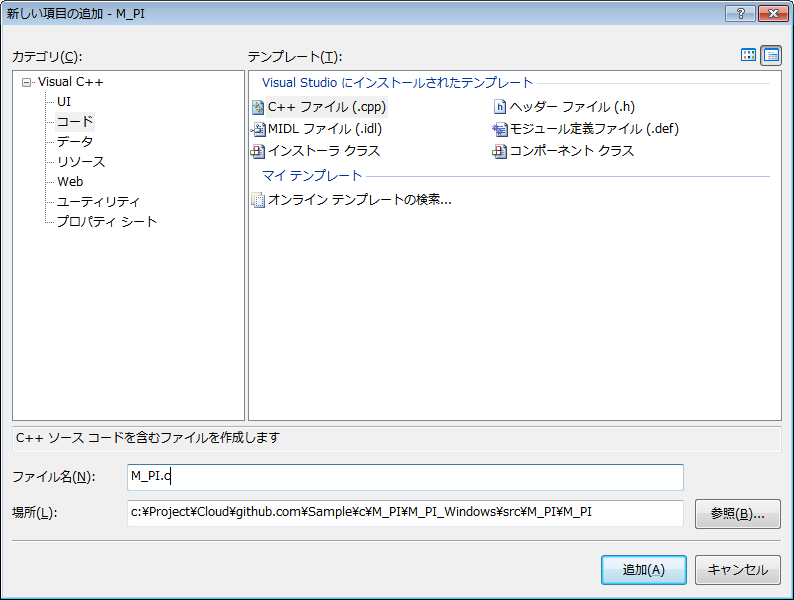The width and height of the screenshot is (794, 600).
Task: Select the header file (.h) template icon
Action: 500,107
